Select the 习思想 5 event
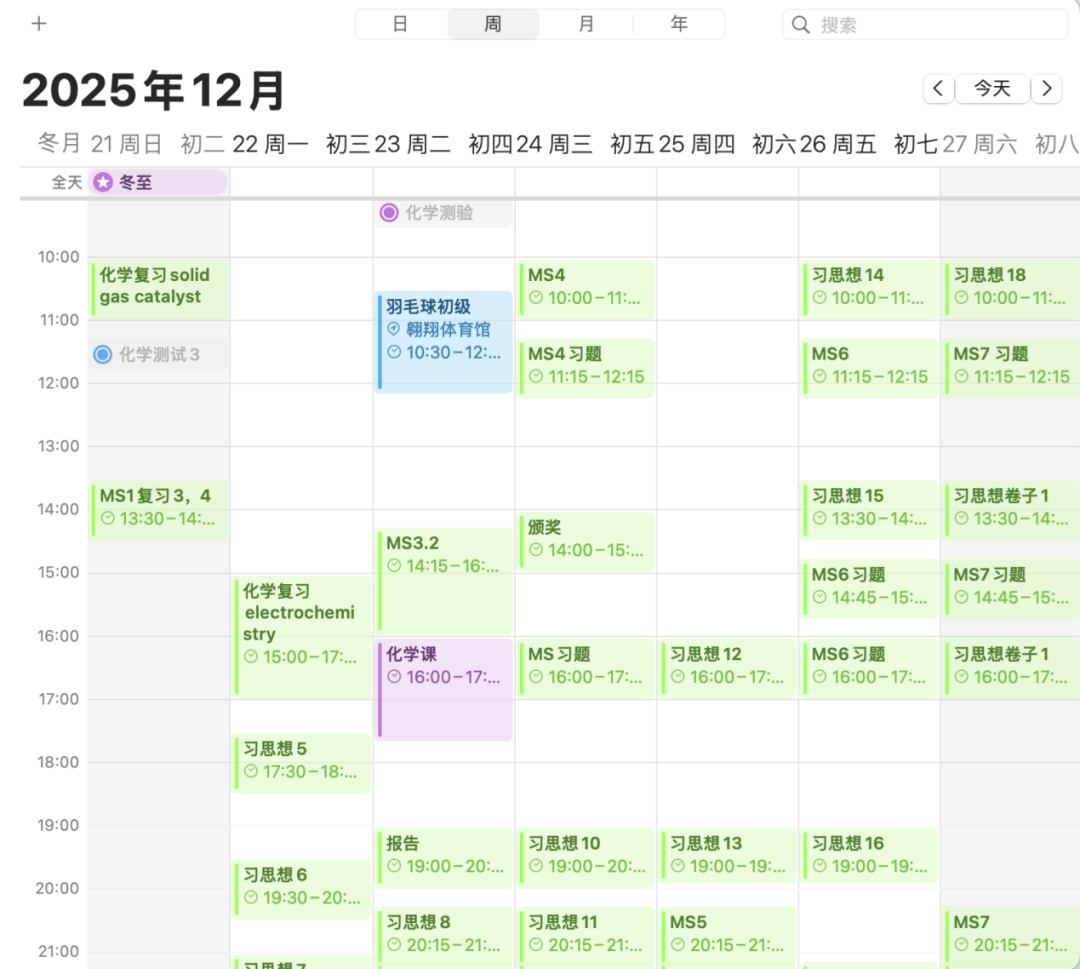Viewport: 1080px width, 969px height. pos(302,763)
